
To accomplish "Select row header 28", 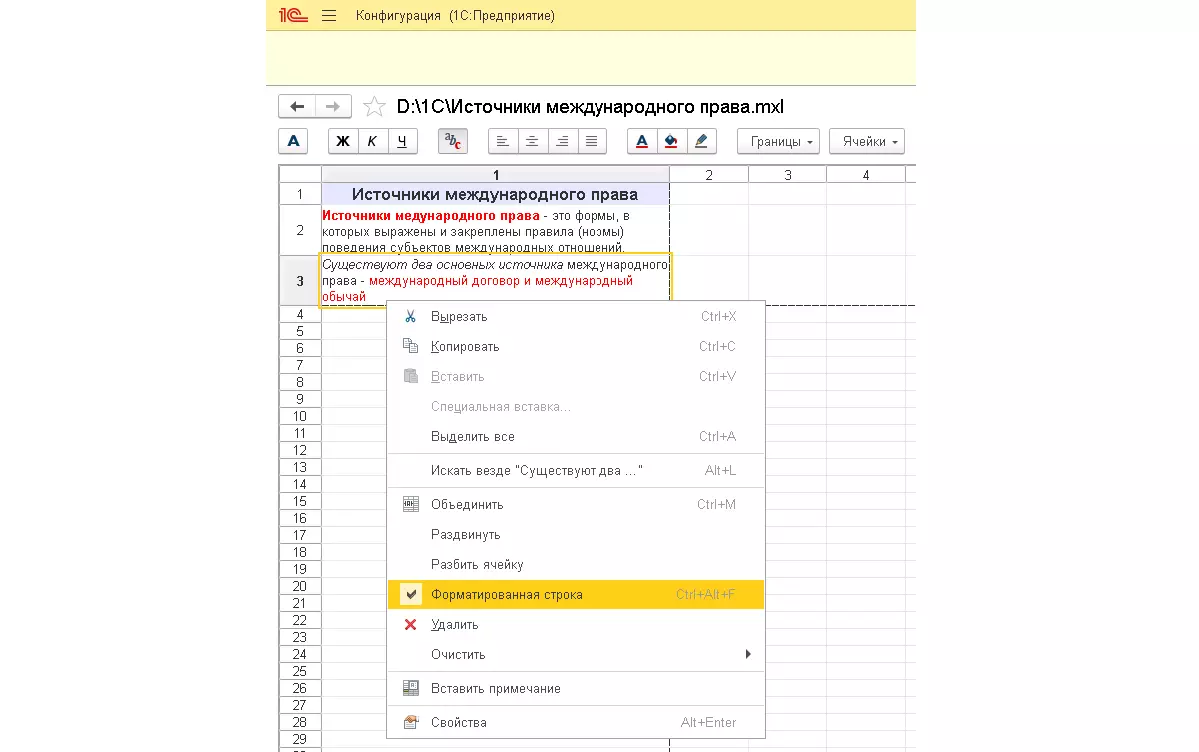I will point(300,722).
